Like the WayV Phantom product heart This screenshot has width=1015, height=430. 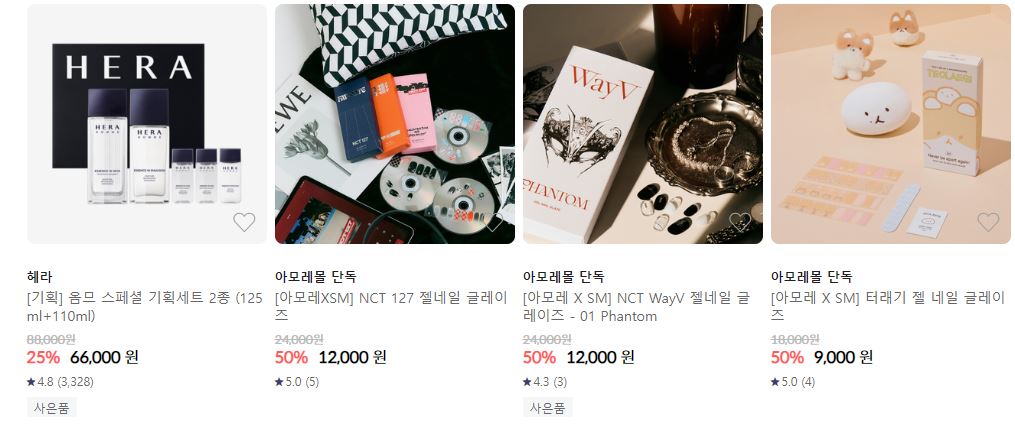[x=740, y=222]
